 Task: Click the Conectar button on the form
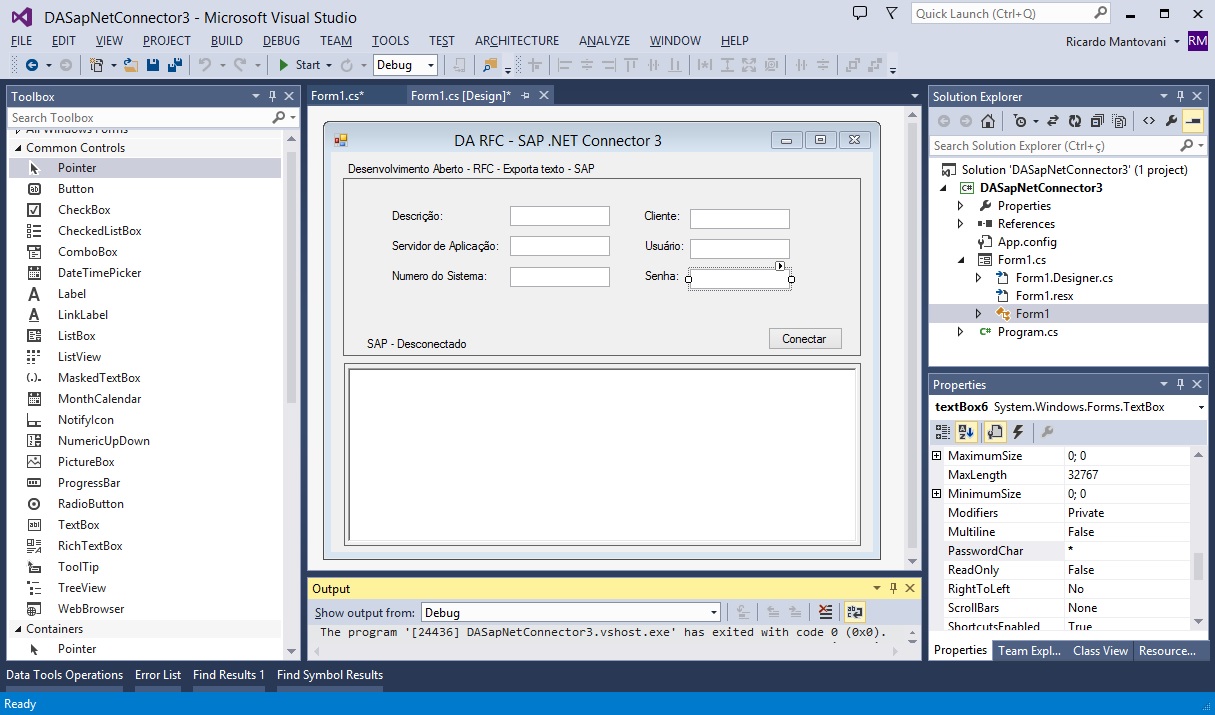tap(804, 339)
